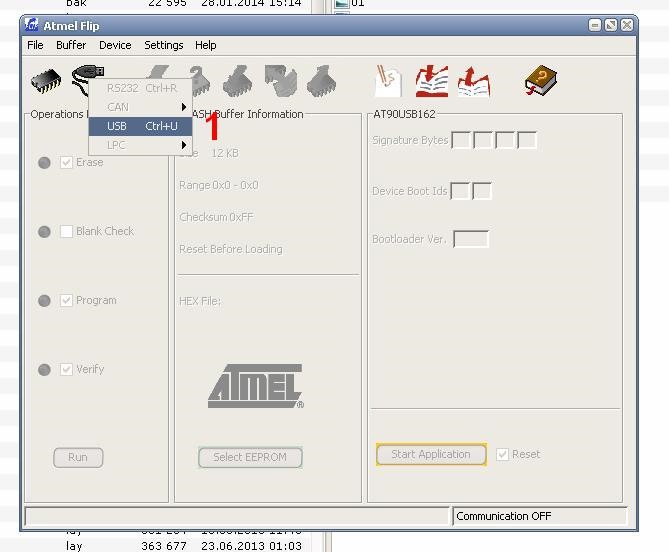Click the Save Buffer As HEX File icon

click(x=474, y=81)
